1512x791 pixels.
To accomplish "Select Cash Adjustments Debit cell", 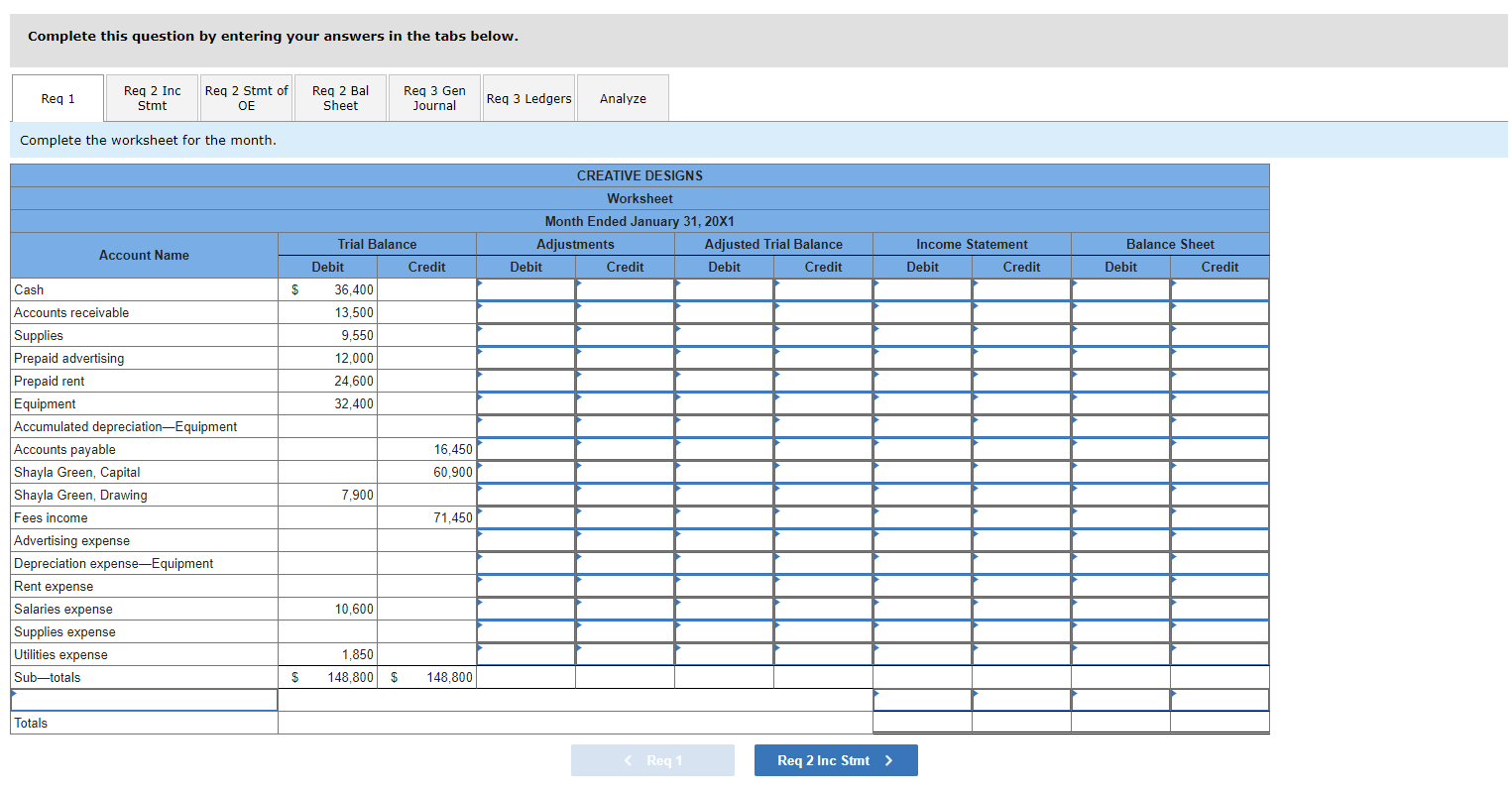I will (x=525, y=289).
